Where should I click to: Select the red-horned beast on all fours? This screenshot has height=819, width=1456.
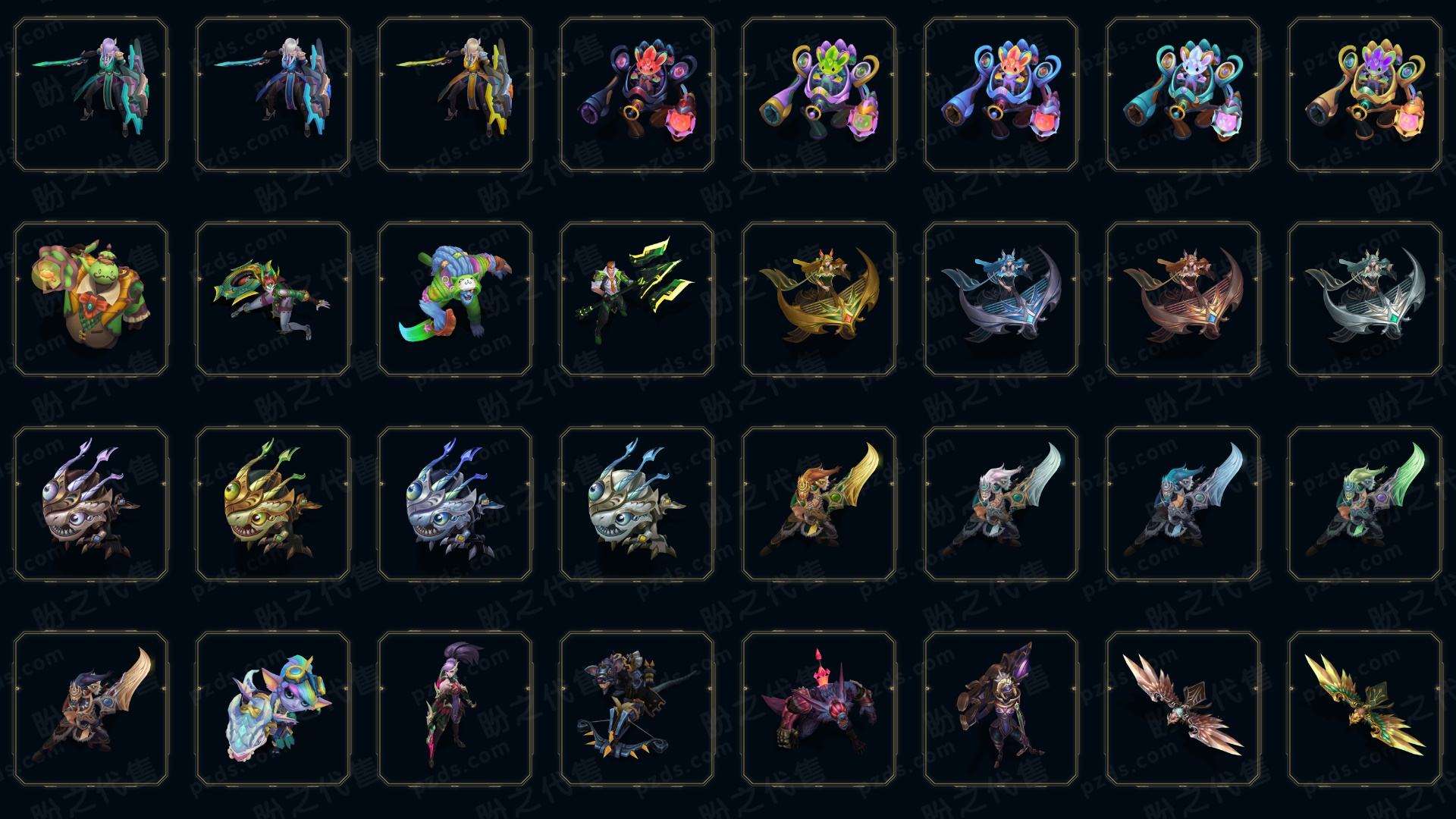(x=819, y=708)
